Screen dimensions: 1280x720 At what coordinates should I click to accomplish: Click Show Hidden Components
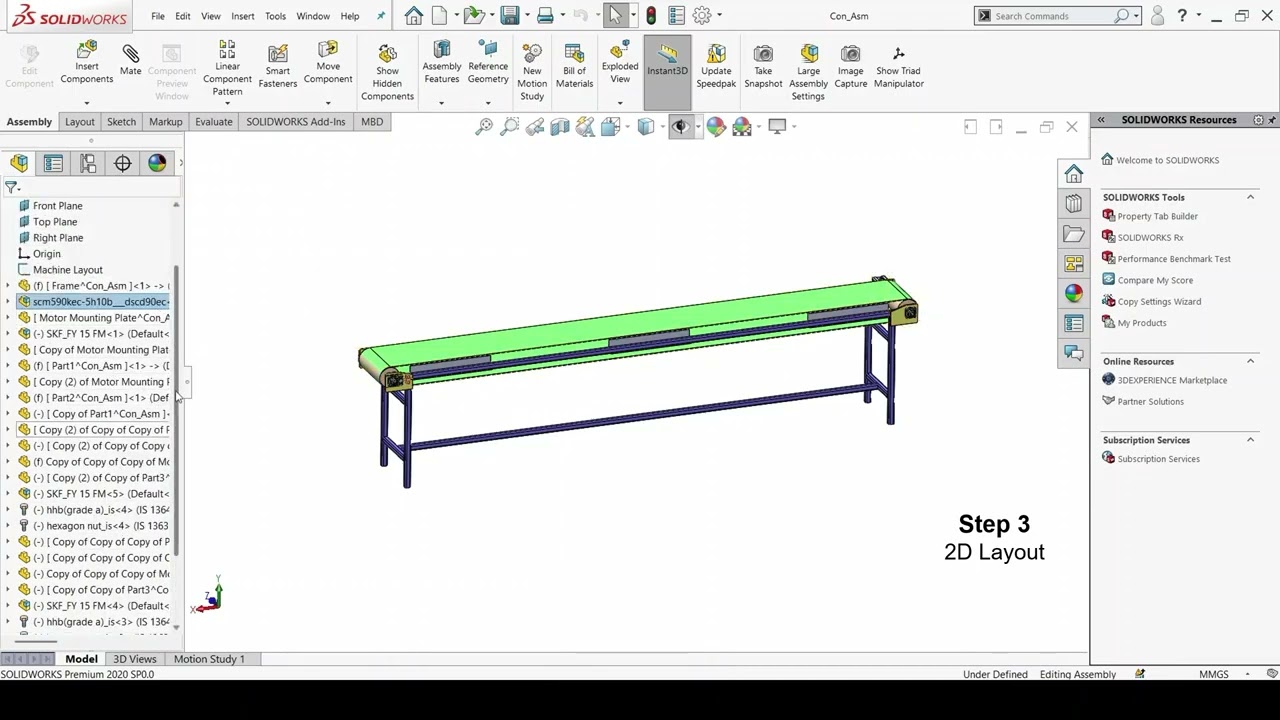tap(387, 70)
